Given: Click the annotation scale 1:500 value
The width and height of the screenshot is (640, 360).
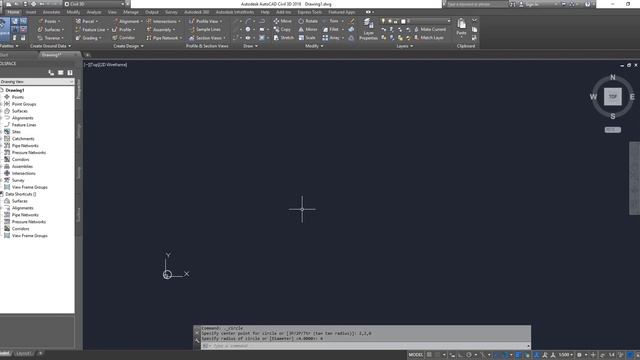Looking at the screenshot, I should pyautogui.click(x=565, y=355).
